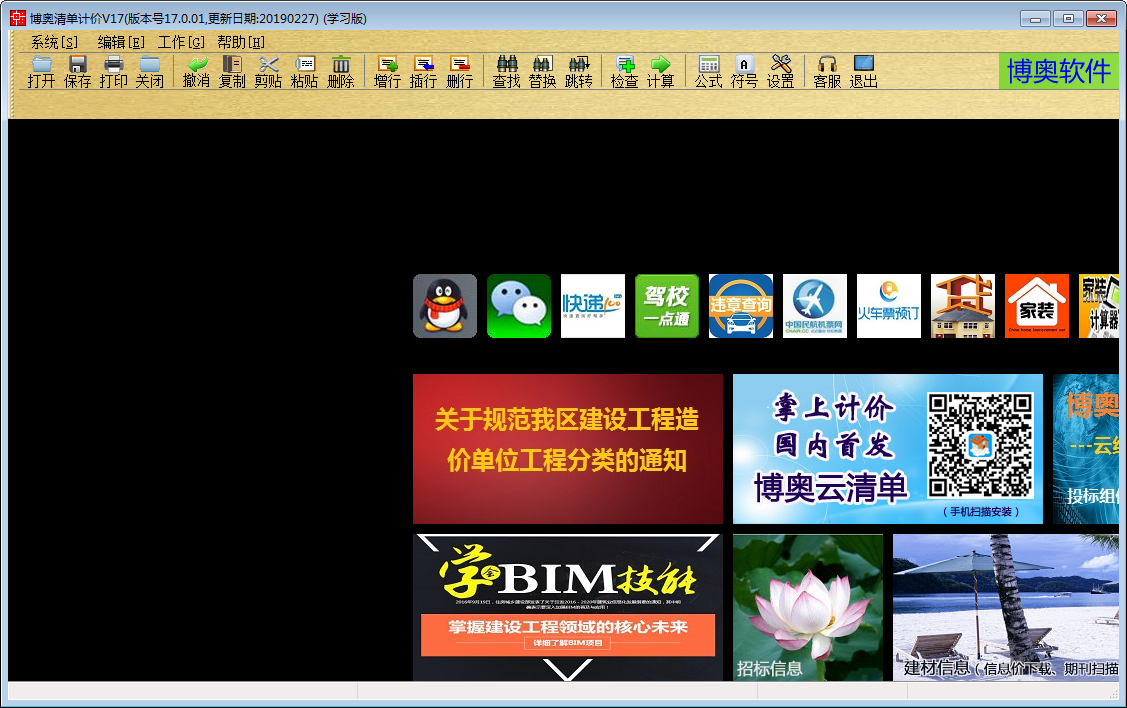Click the 复制 (Copy) toolbar icon
The width and height of the screenshot is (1127, 708).
click(232, 72)
